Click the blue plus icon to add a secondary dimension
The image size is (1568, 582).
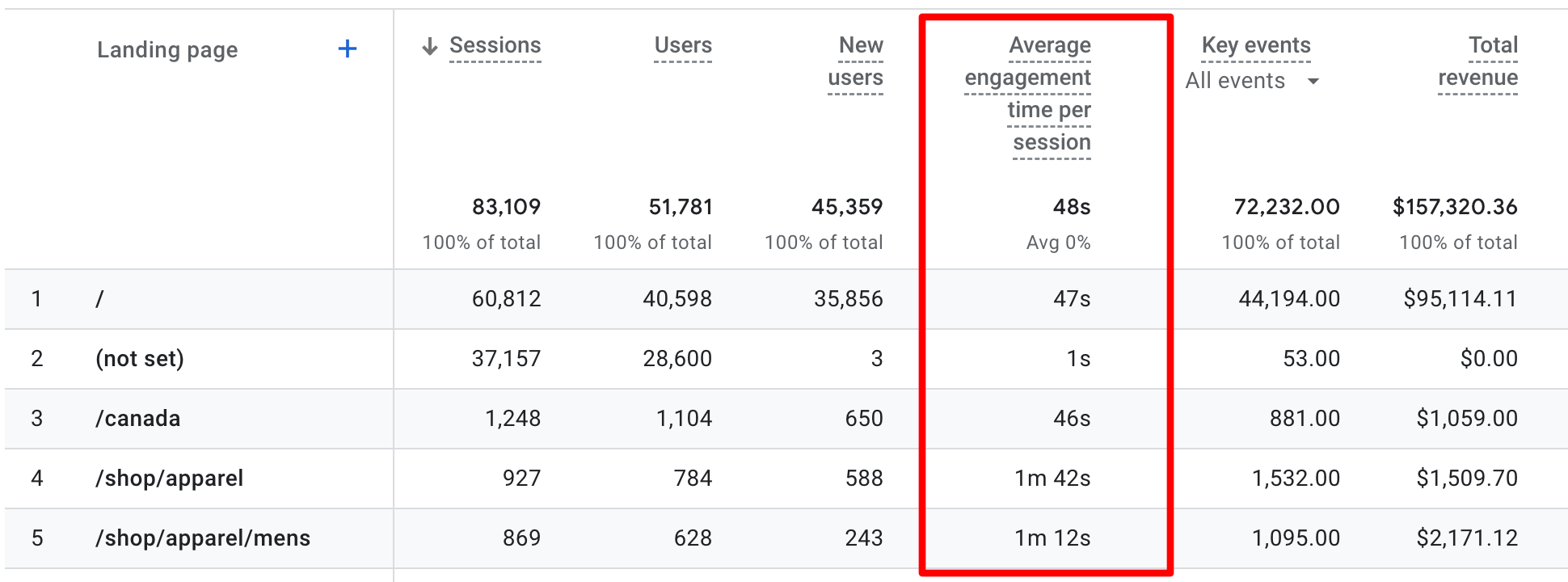[347, 48]
